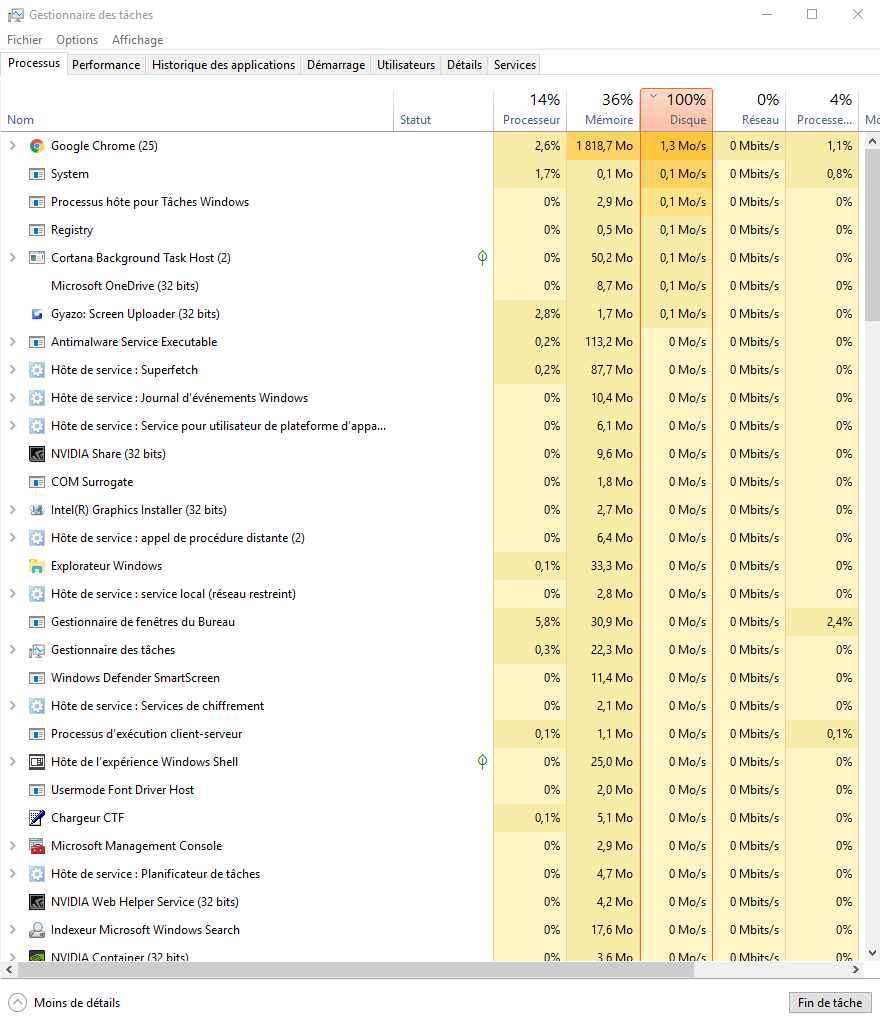Switch to the Performance tab

pos(106,65)
